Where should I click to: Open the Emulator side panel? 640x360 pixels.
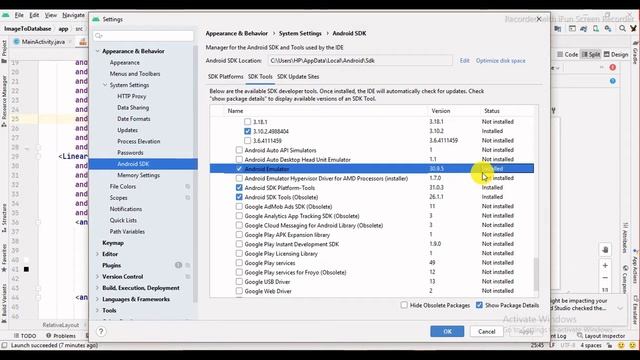(636, 310)
